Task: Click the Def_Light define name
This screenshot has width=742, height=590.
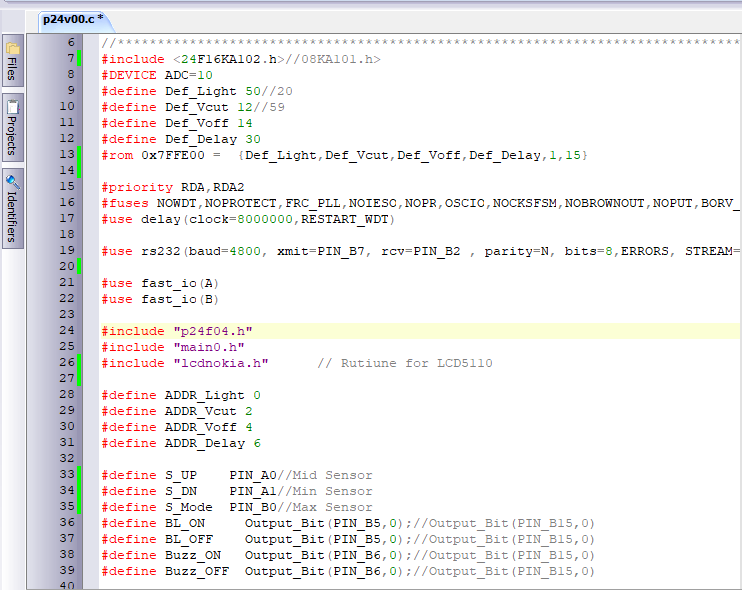Action: pyautogui.click(x=201, y=91)
